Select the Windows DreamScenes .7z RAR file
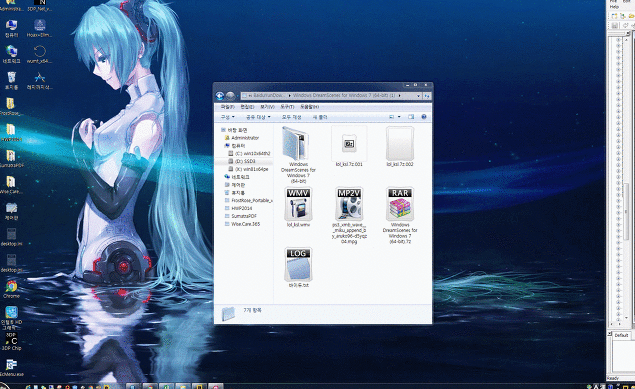Viewport: 635px width, 389px height. coord(400,215)
